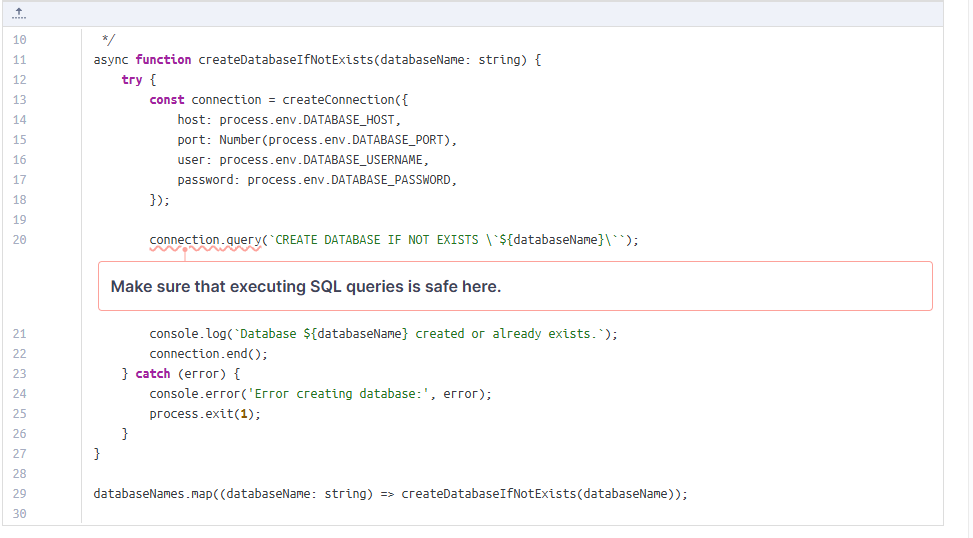Image resolution: width=973 pixels, height=538 pixels.
Task: Click 'password: process.env.DATABASE_PASSWORD,' line
Action: coord(317,180)
